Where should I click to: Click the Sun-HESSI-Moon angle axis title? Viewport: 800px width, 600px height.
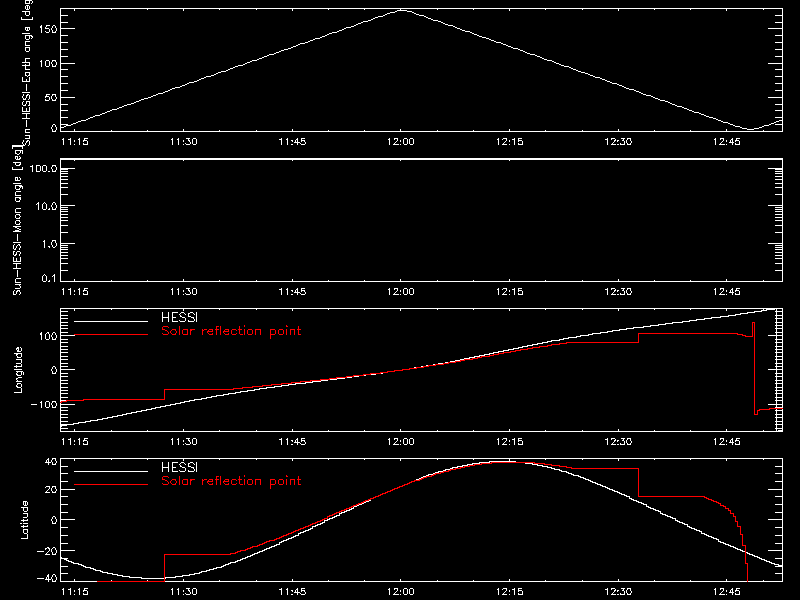pyautogui.click(x=17, y=220)
